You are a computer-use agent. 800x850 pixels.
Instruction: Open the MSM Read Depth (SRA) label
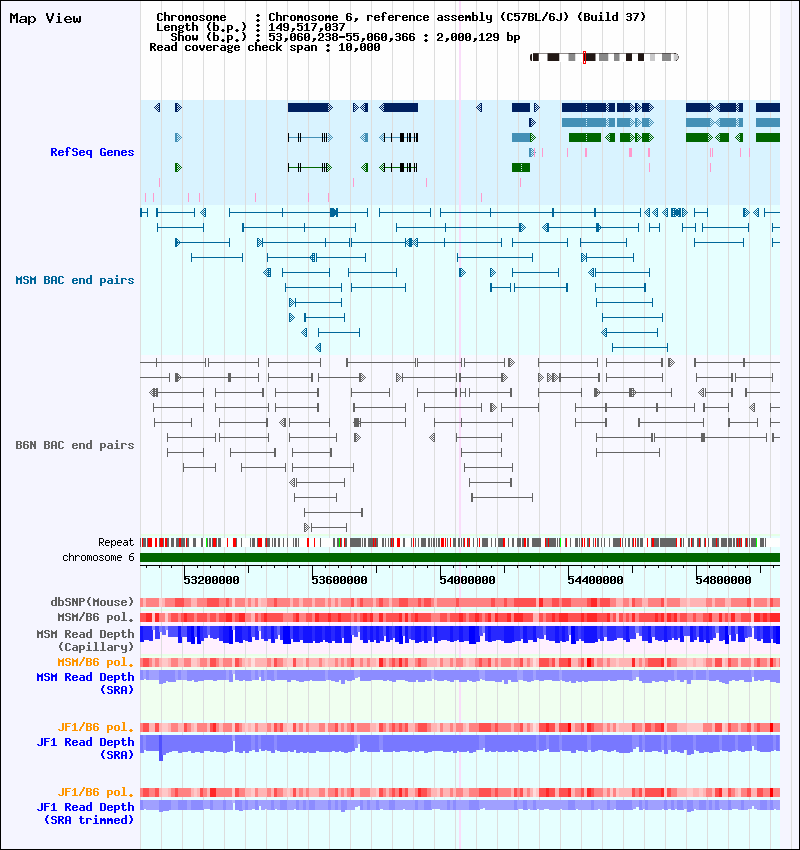(86, 684)
